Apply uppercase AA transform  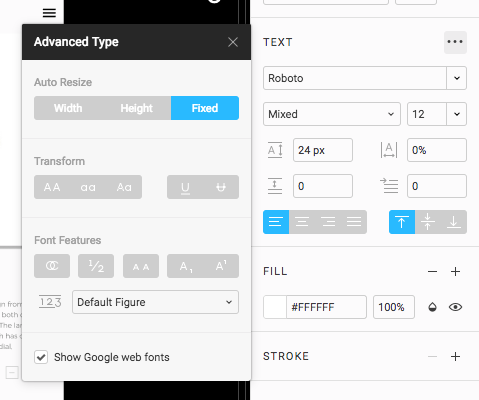pyautogui.click(x=52, y=187)
